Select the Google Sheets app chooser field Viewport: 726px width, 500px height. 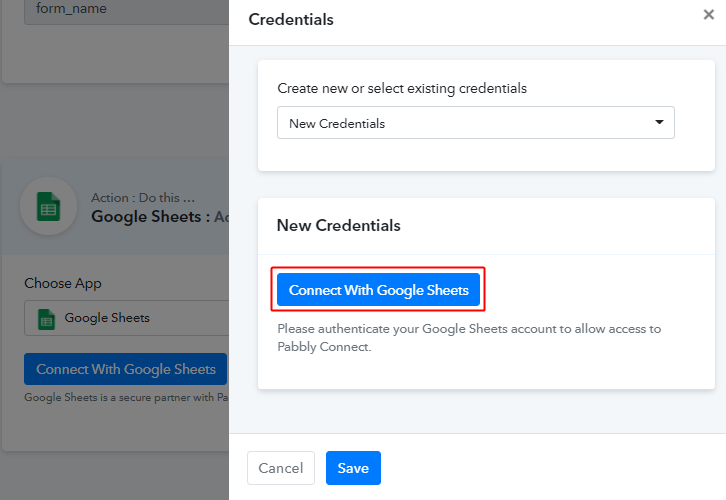126,318
